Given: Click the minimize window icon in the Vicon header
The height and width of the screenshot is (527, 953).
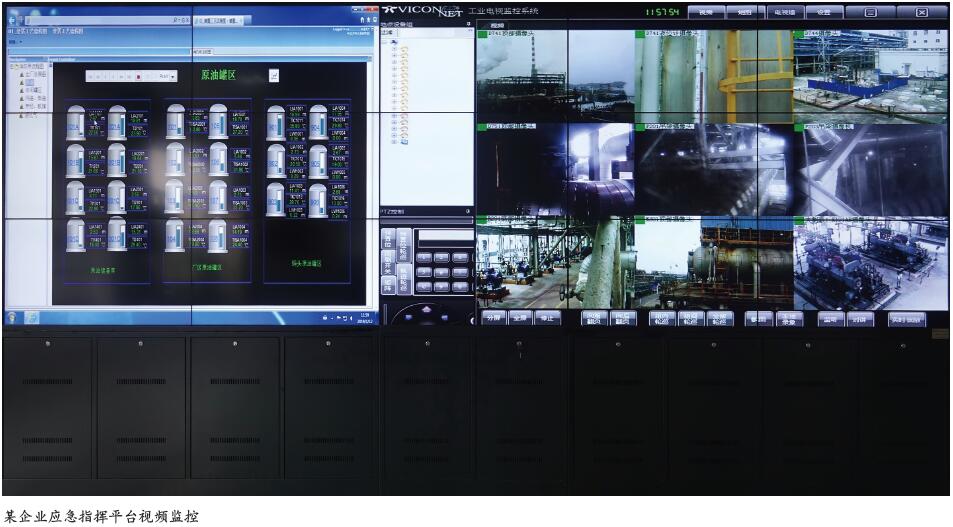Looking at the screenshot, I should click(871, 12).
